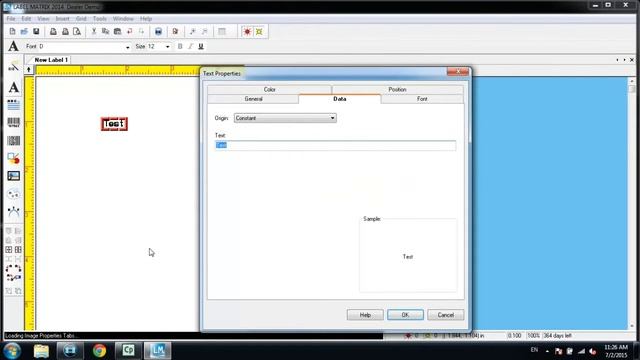
Task: Click the Cut scissors icon
Action: tap(94, 31)
